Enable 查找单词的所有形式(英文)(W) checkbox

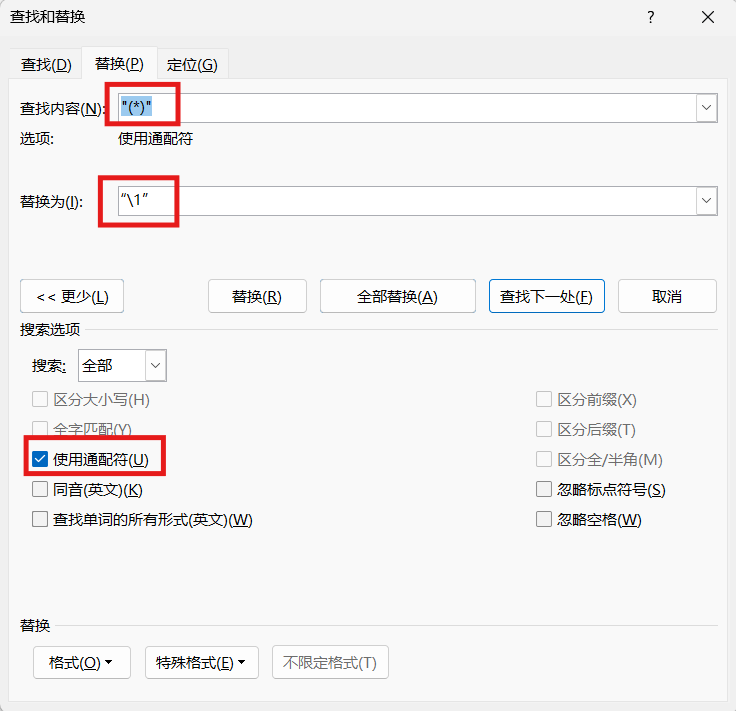[x=40, y=520]
